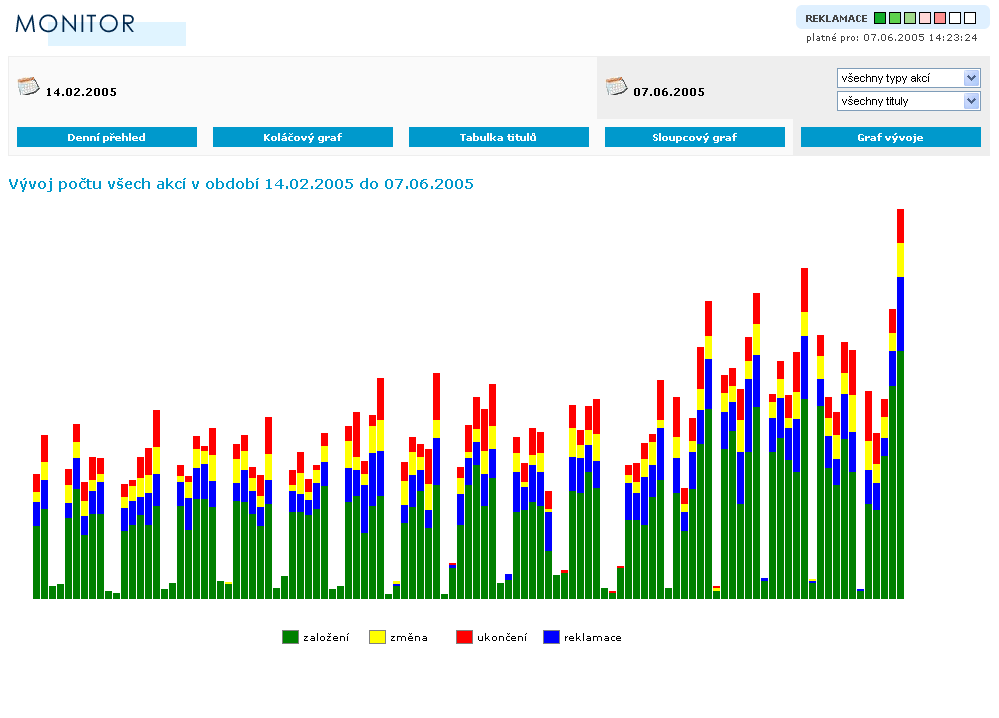Open the calendar icon beside 14.02.2005

point(28,86)
